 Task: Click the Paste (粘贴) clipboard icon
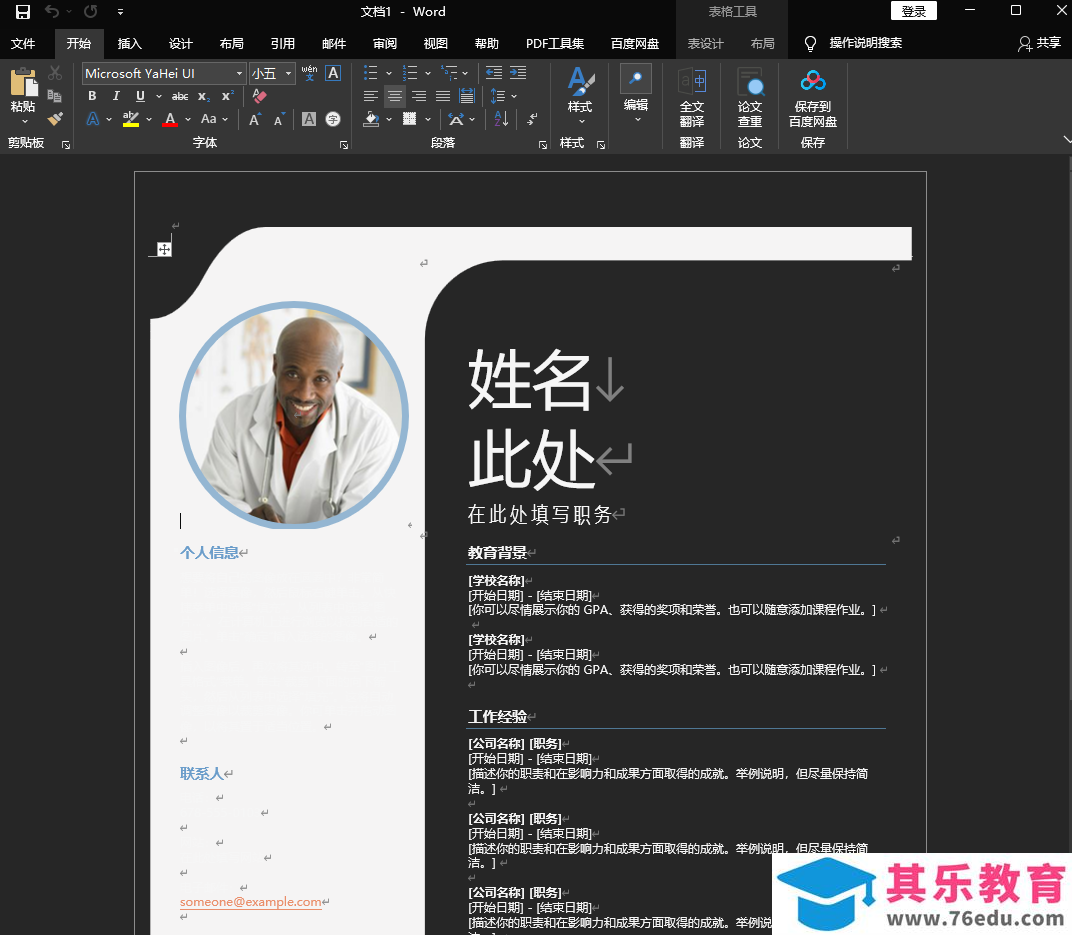(x=23, y=83)
